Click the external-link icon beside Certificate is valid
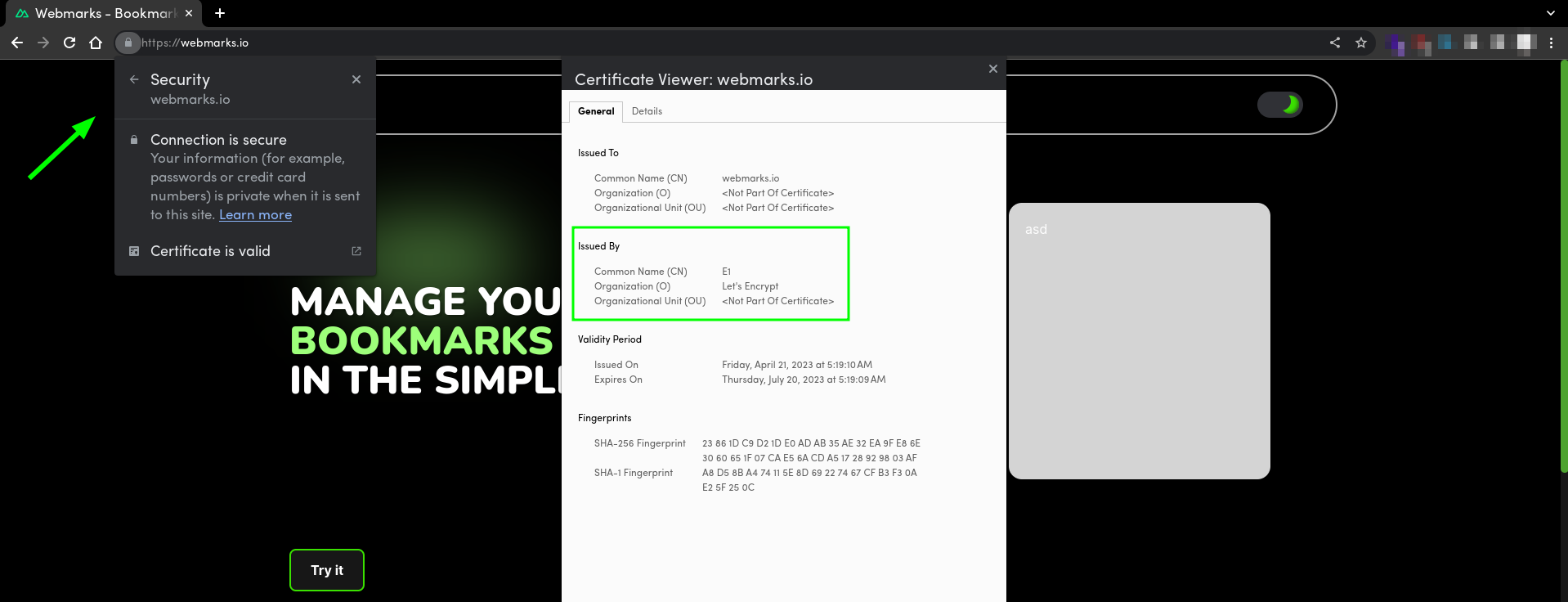The width and height of the screenshot is (1568, 602). point(356,251)
